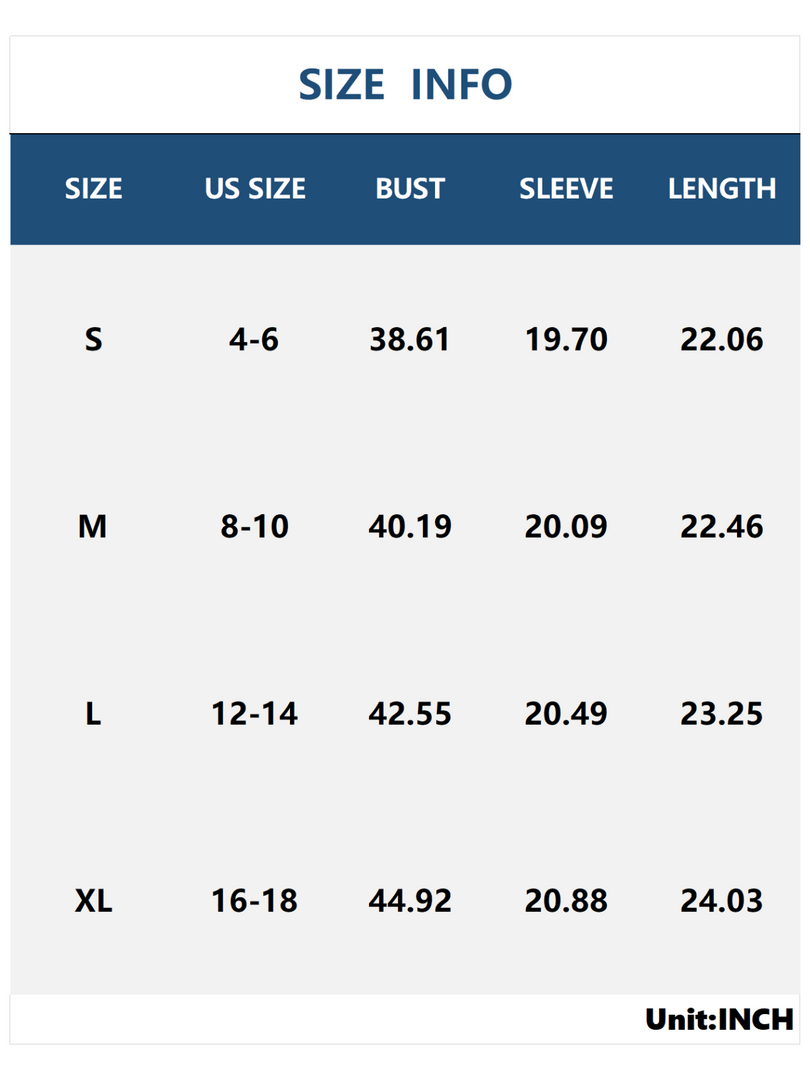Click sleeve value 20.09
Image resolution: width=810 pixels, height=1080 pixels.
566,527
